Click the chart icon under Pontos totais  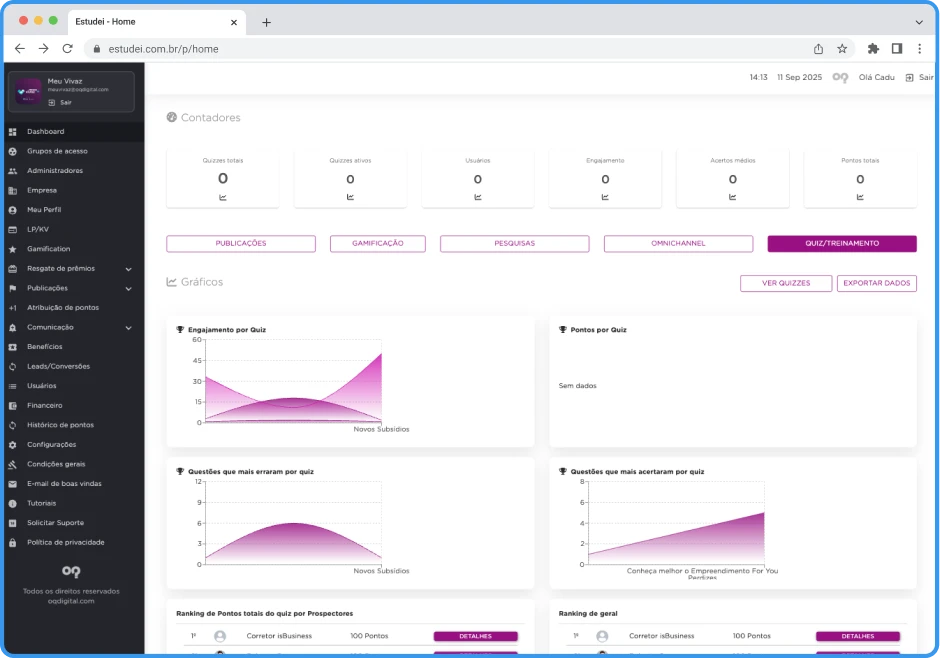pyautogui.click(x=860, y=197)
